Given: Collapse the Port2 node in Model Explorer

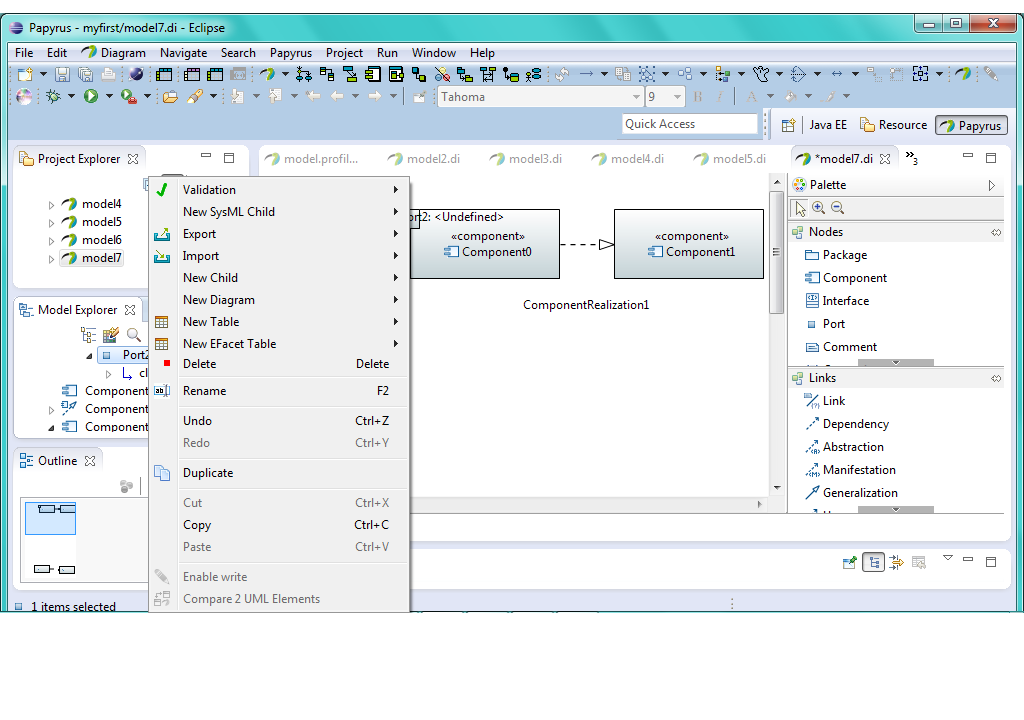Looking at the screenshot, I should pos(89,356).
